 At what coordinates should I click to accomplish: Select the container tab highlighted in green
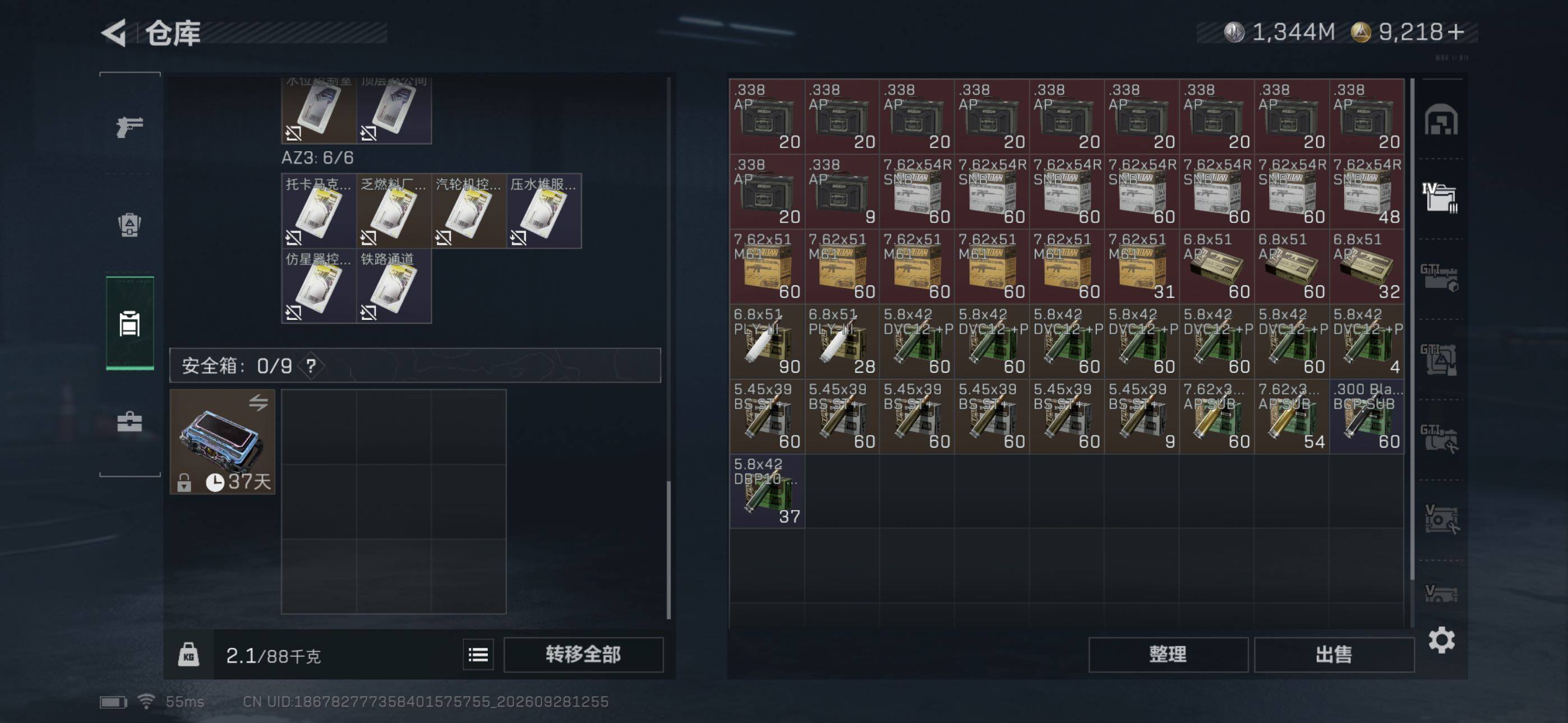(130, 323)
